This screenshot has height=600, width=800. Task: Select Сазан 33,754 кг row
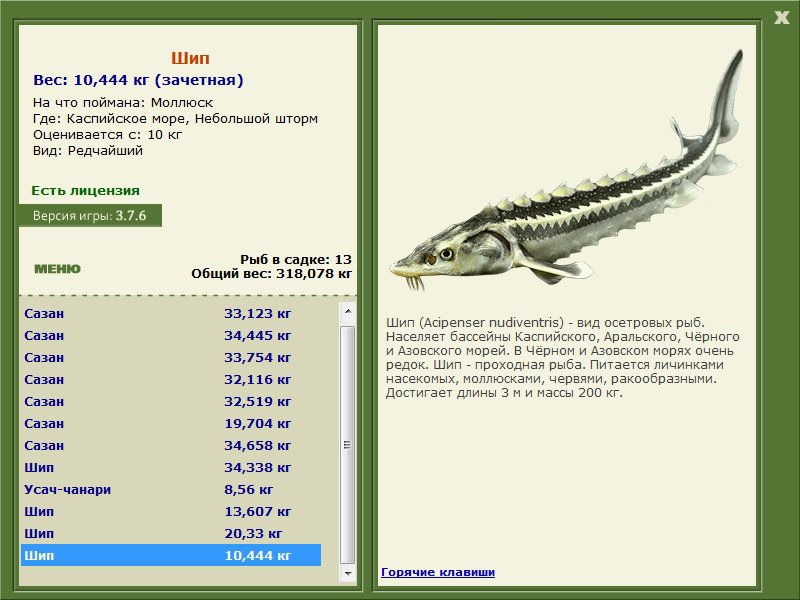coord(171,357)
